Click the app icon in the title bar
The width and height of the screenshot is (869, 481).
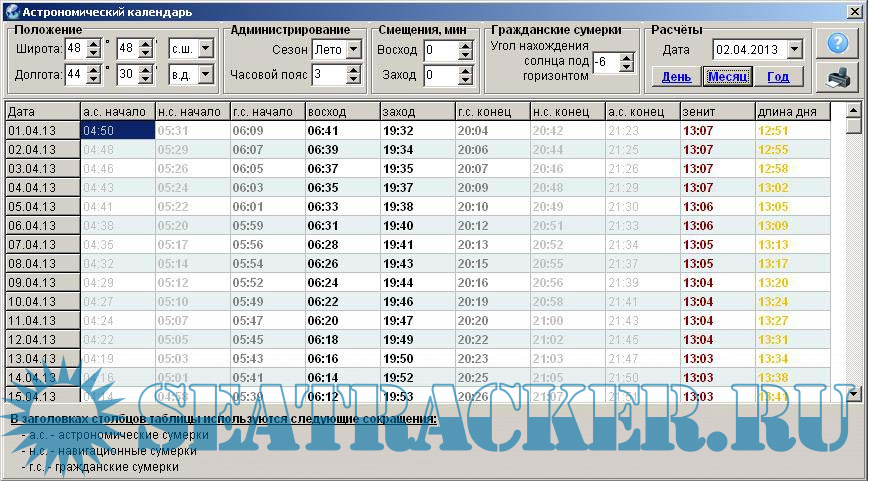tap(11, 11)
